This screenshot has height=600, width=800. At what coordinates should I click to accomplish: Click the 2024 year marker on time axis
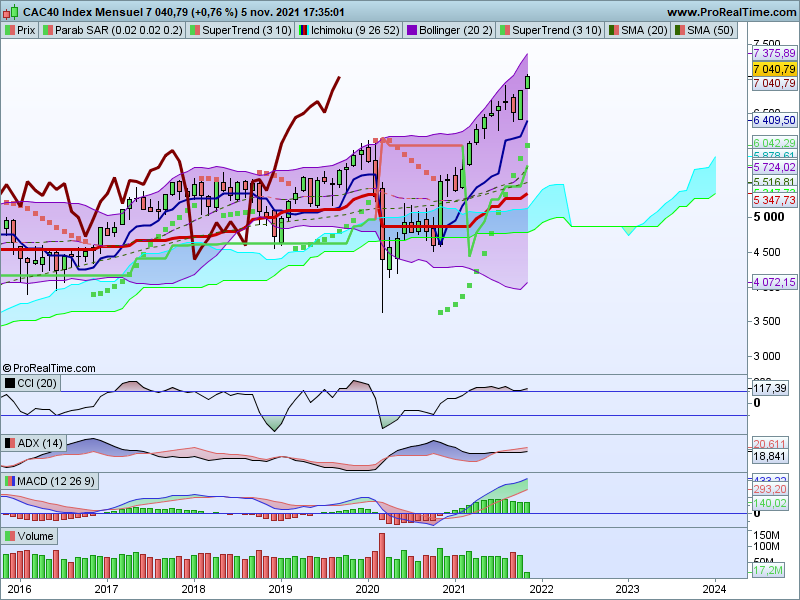[714, 589]
